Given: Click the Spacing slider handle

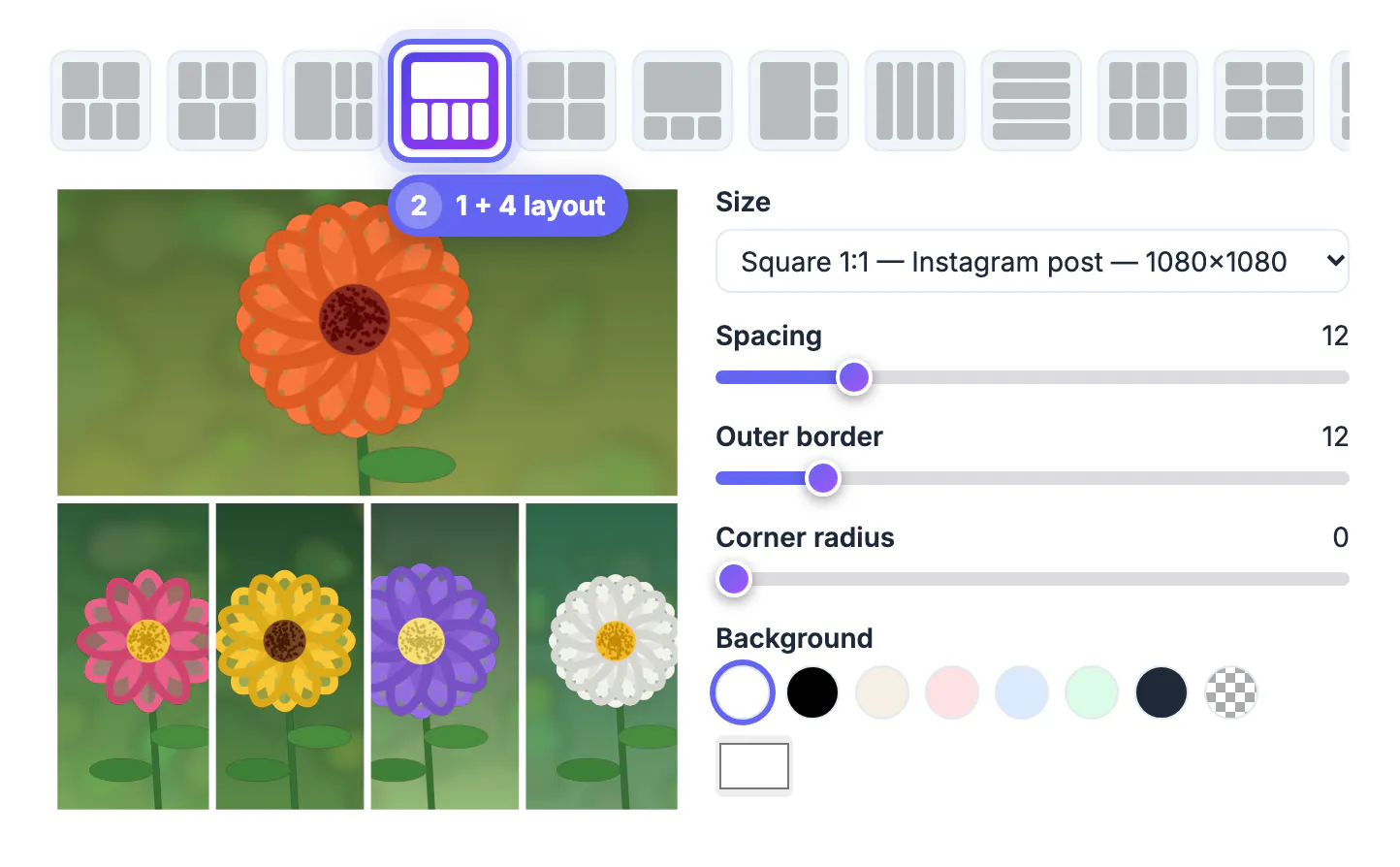Looking at the screenshot, I should point(854,377).
